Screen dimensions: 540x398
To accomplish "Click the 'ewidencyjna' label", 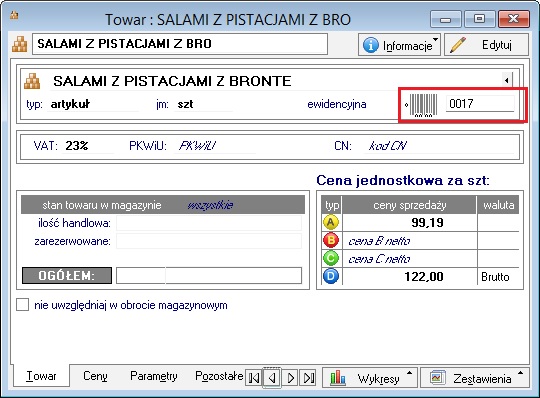I will pos(336,104).
